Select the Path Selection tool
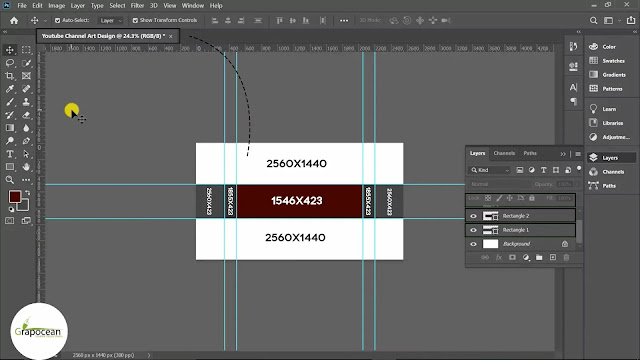This screenshot has height=360, width=640. (x=26, y=154)
